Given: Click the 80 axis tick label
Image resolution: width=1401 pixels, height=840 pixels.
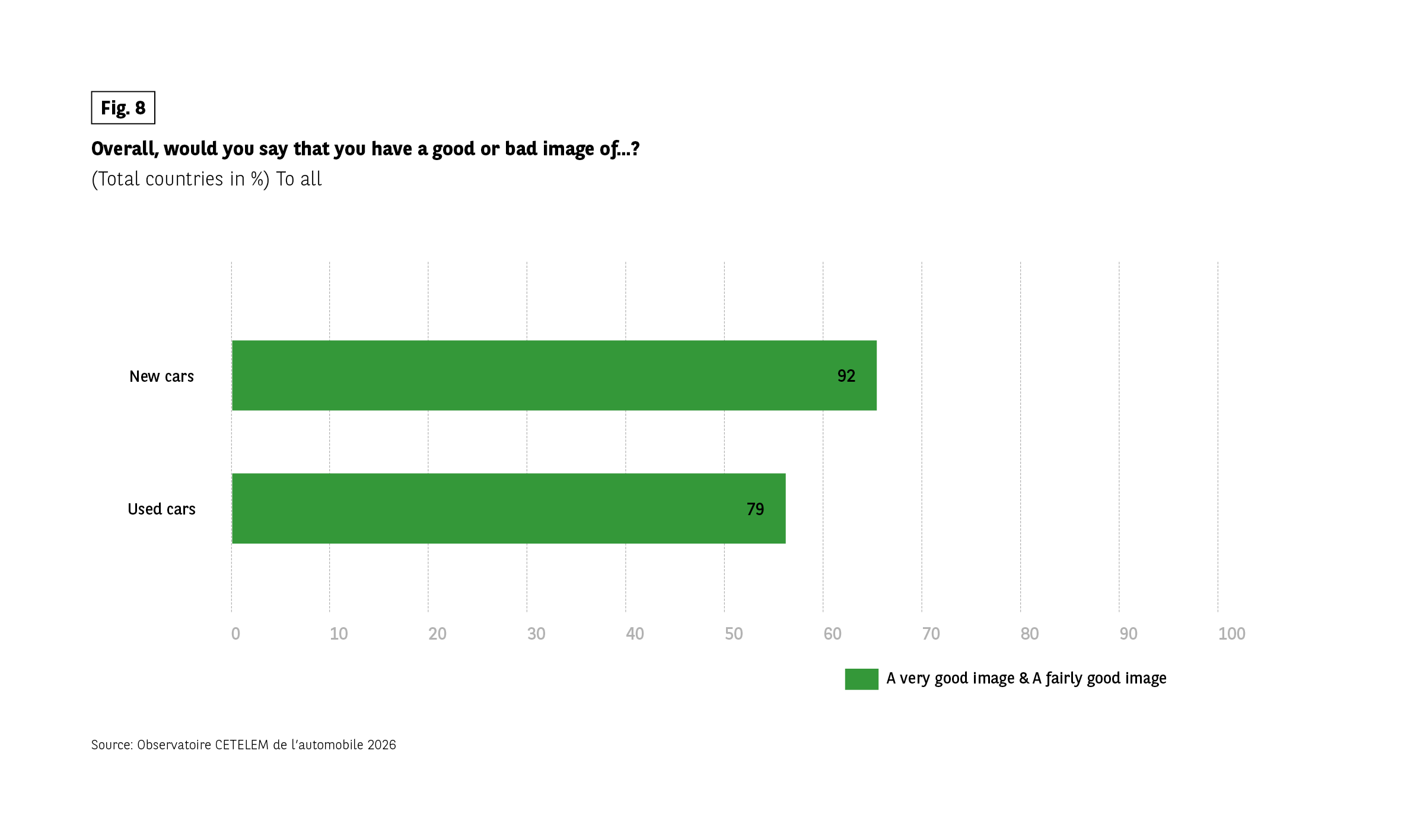Looking at the screenshot, I should 1030,634.
